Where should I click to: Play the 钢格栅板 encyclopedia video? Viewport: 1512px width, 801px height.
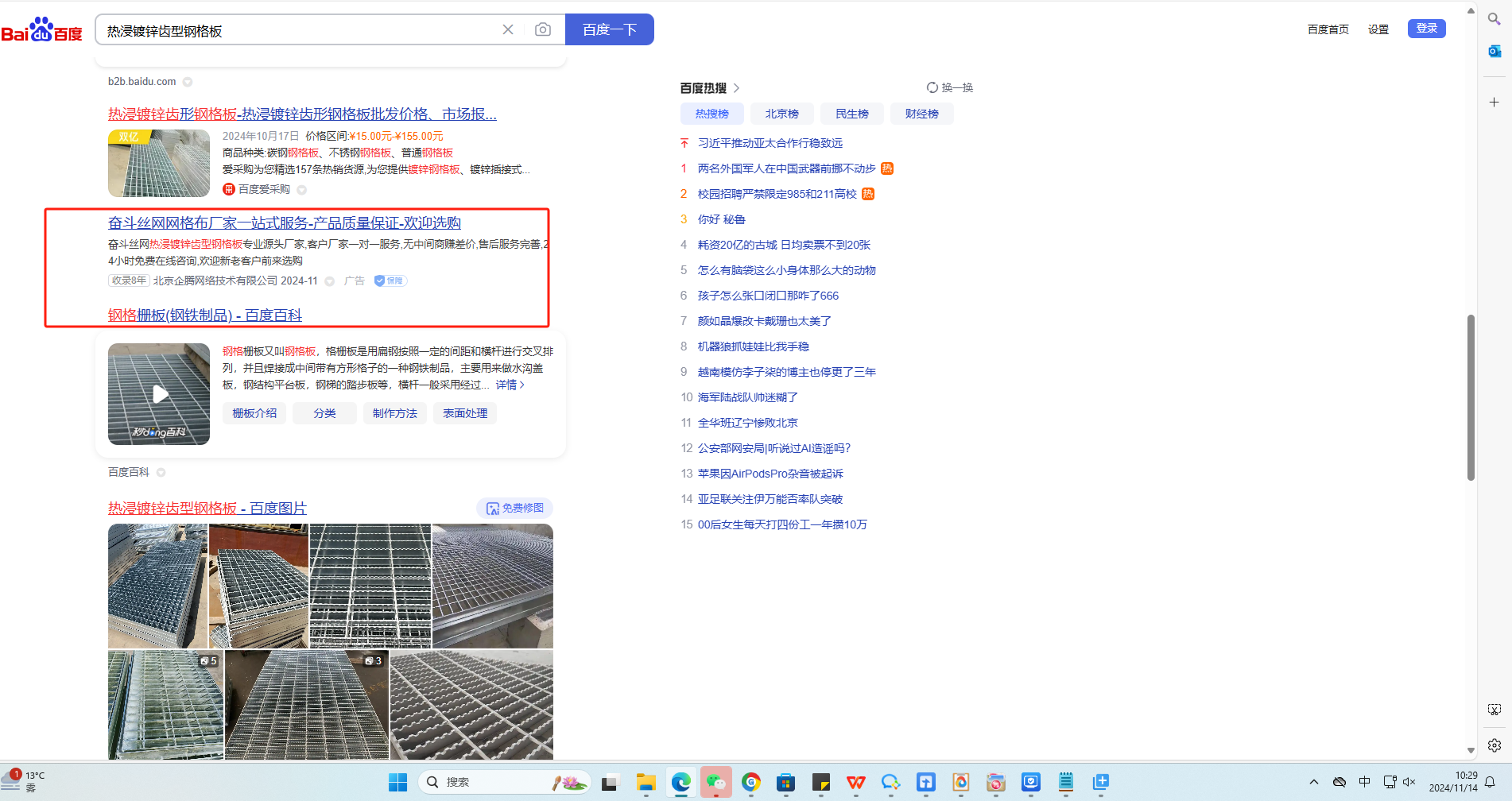pyautogui.click(x=159, y=394)
